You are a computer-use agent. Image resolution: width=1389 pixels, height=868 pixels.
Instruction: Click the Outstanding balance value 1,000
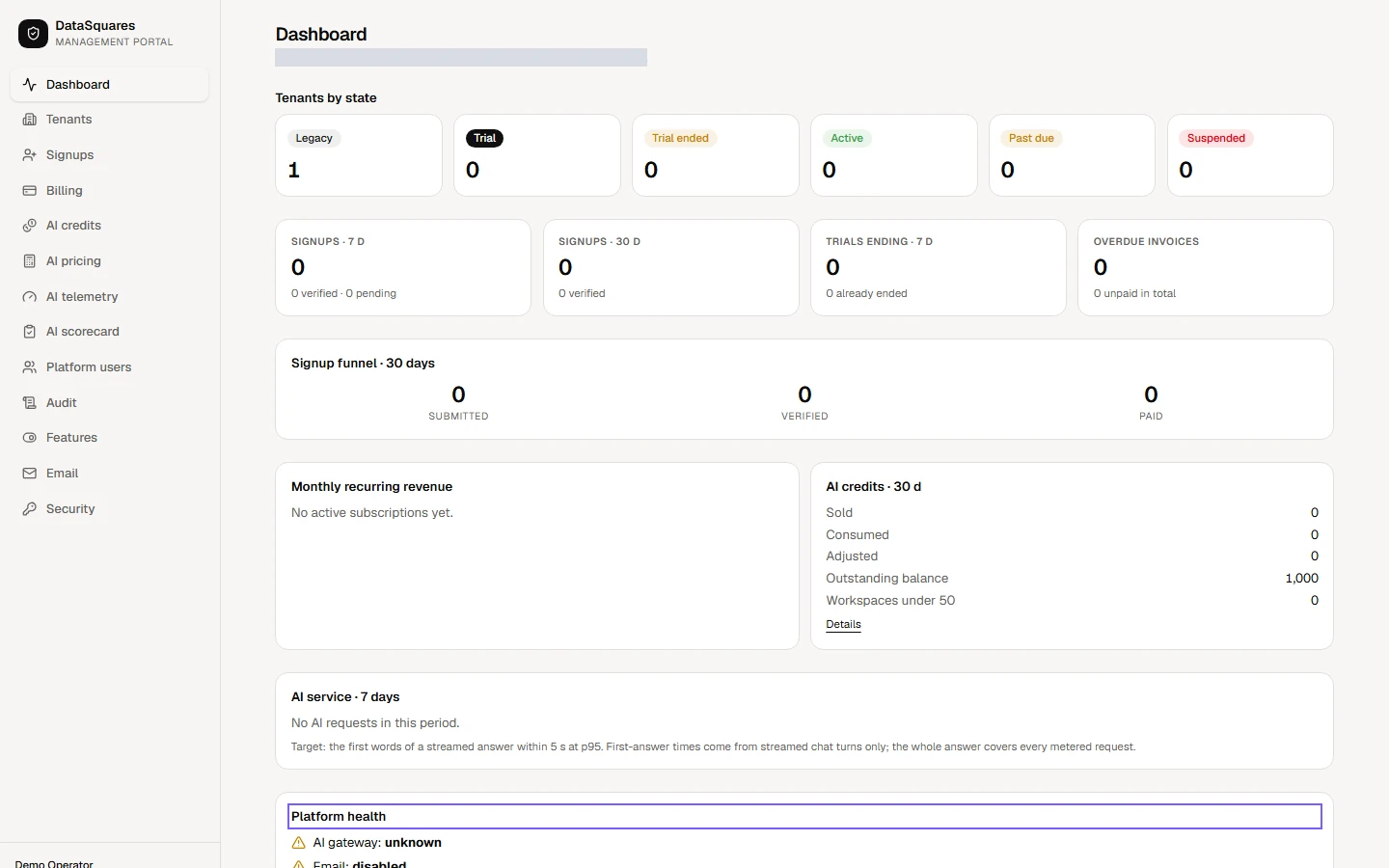coord(1301,579)
